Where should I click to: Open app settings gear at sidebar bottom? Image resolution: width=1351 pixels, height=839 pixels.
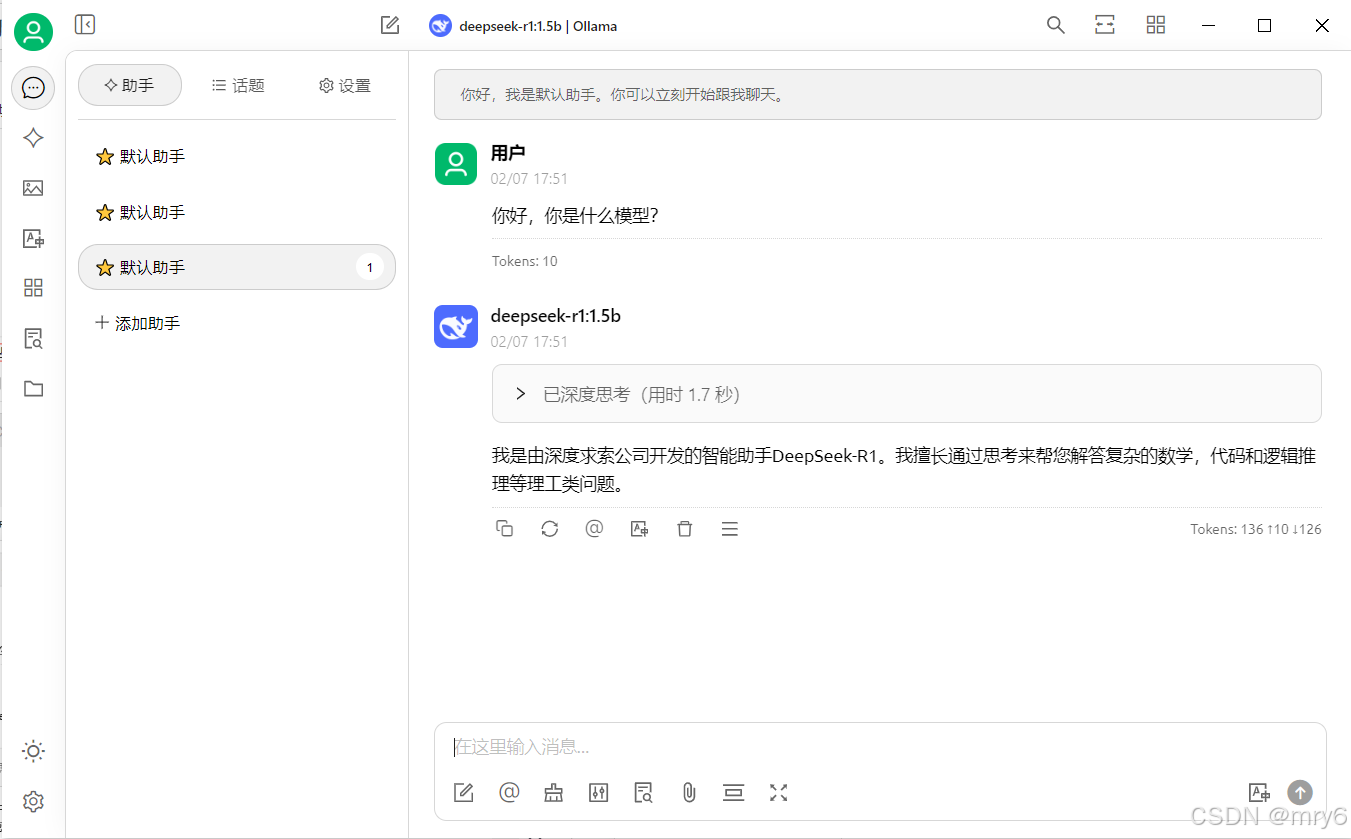(x=33, y=801)
